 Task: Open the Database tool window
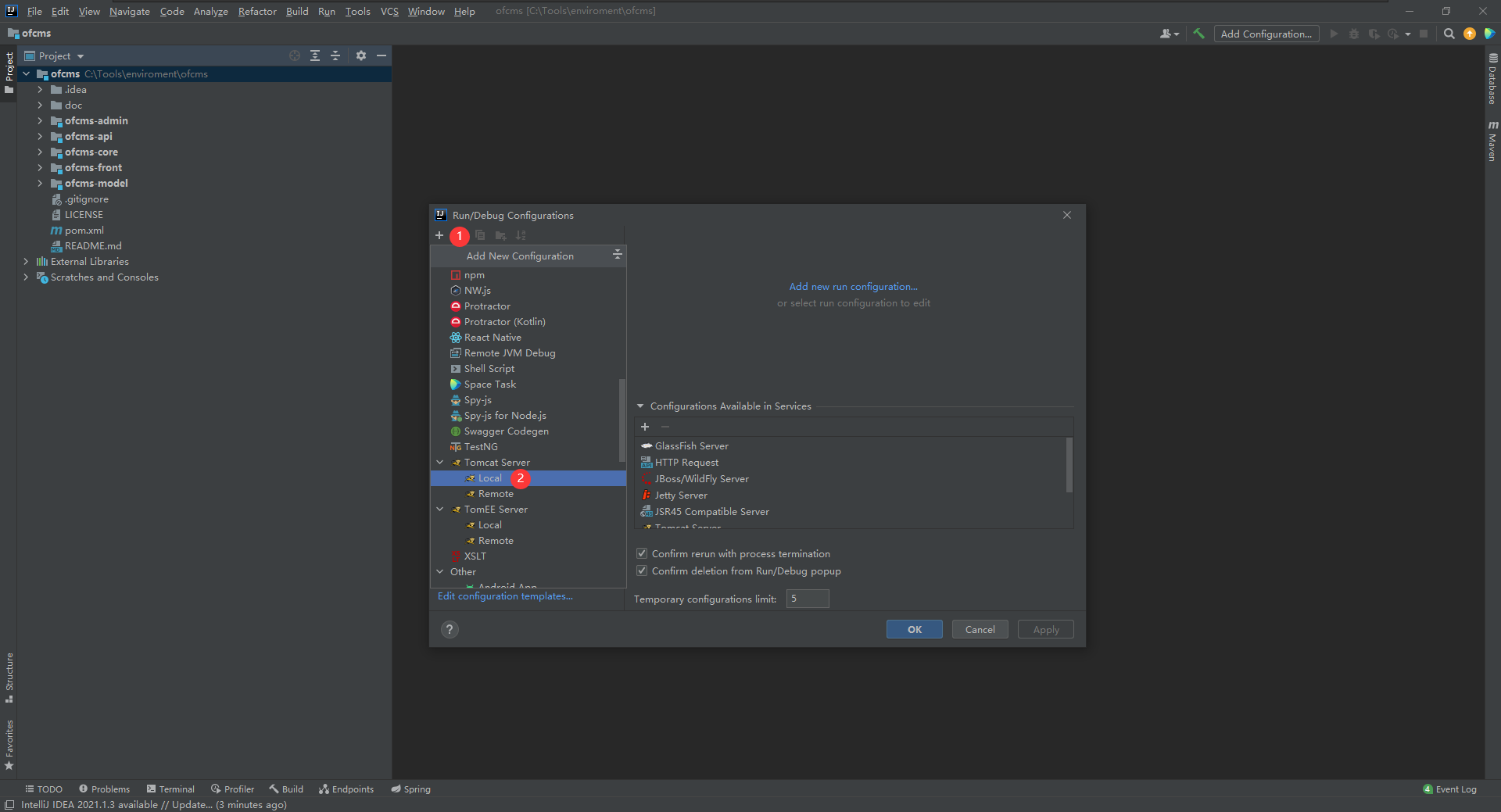click(1492, 79)
